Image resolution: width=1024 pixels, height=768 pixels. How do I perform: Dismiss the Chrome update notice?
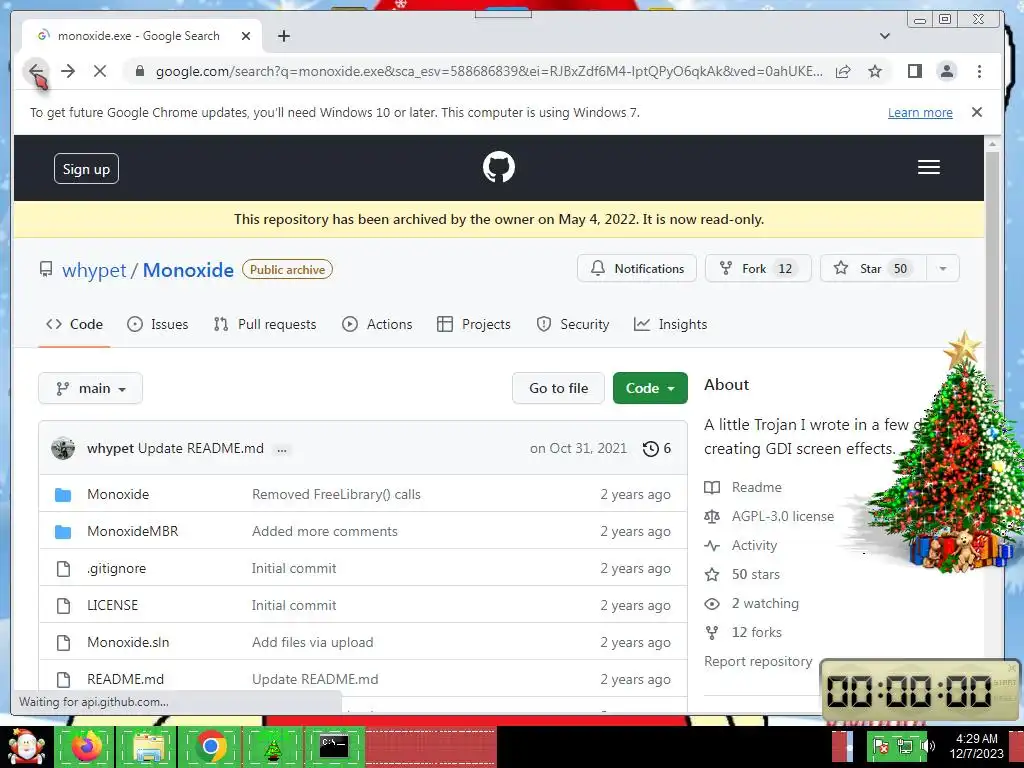point(977,112)
